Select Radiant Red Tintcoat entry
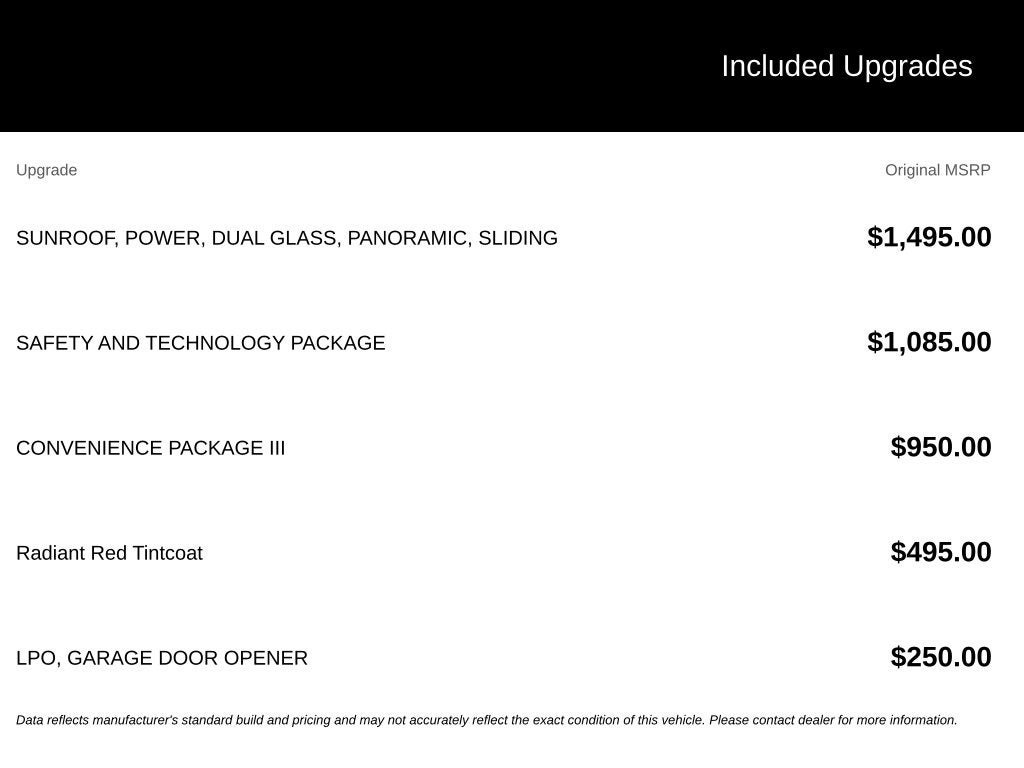This screenshot has height=768, width=1024. 109,553
